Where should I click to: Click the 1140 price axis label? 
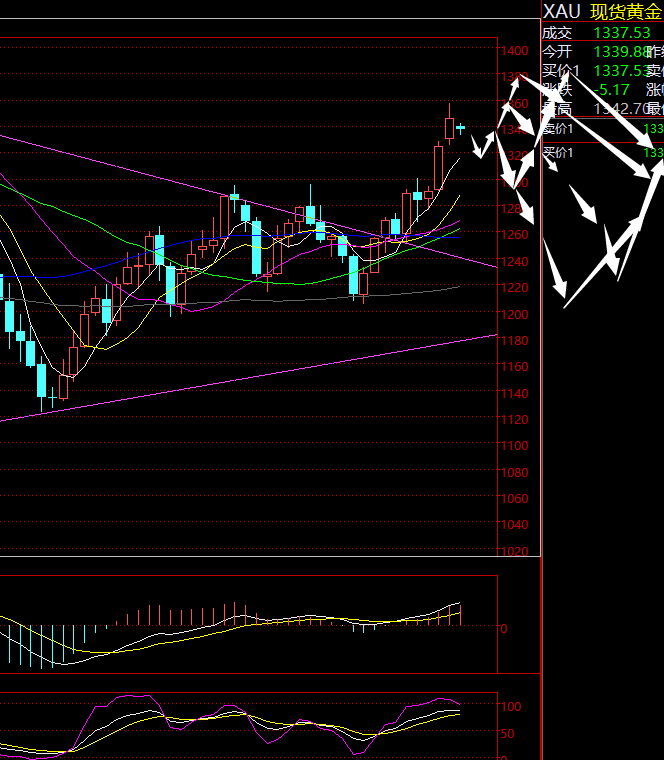pos(514,393)
